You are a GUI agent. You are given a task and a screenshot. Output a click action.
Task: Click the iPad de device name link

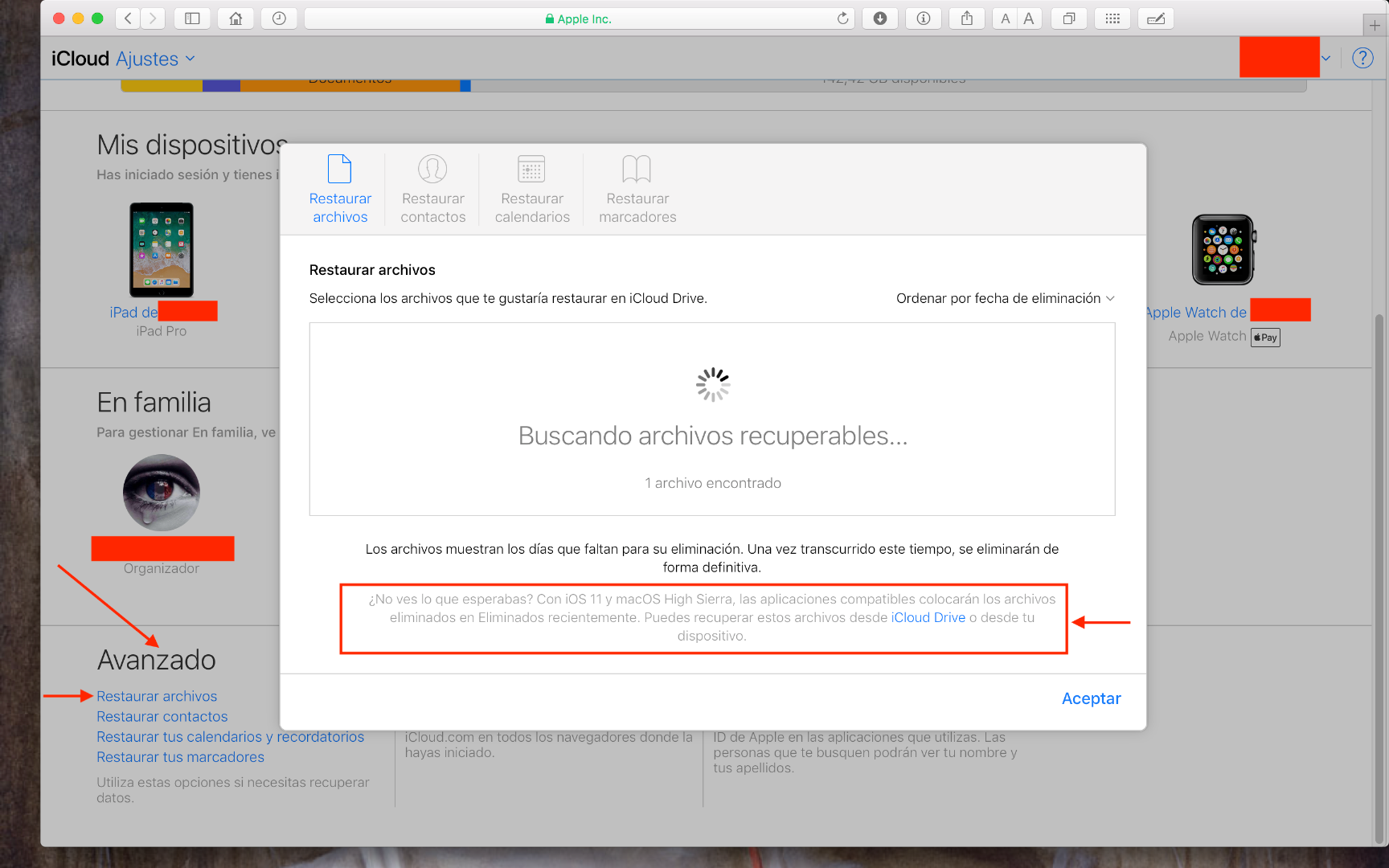coord(133,312)
